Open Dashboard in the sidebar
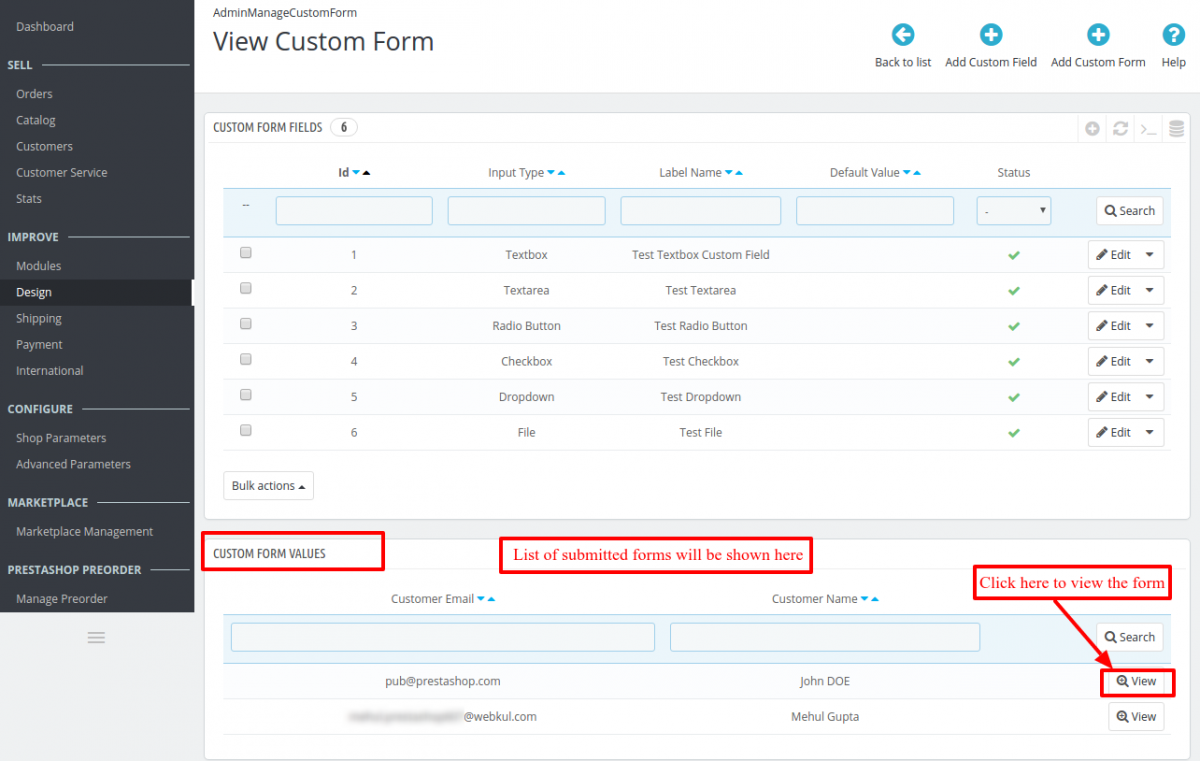 45,27
